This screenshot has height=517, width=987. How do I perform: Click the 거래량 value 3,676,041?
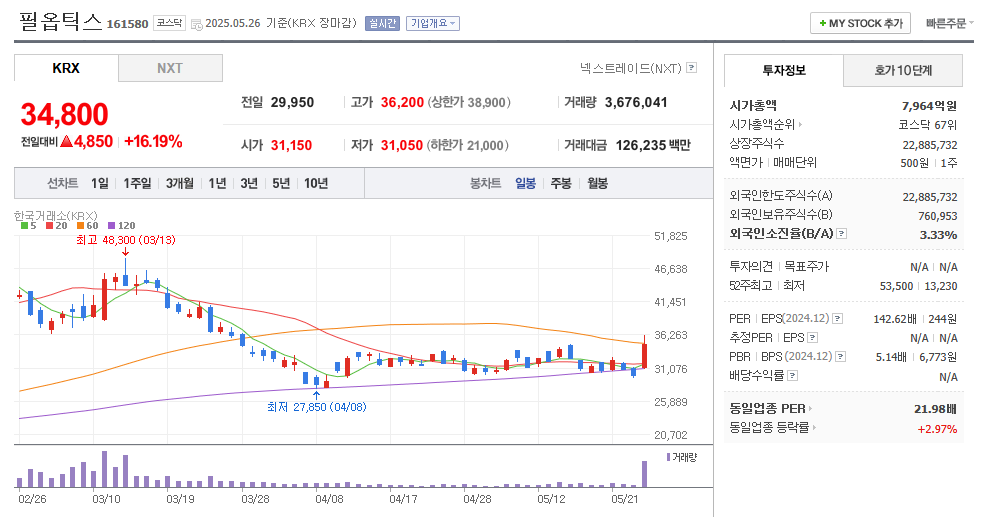(636, 103)
